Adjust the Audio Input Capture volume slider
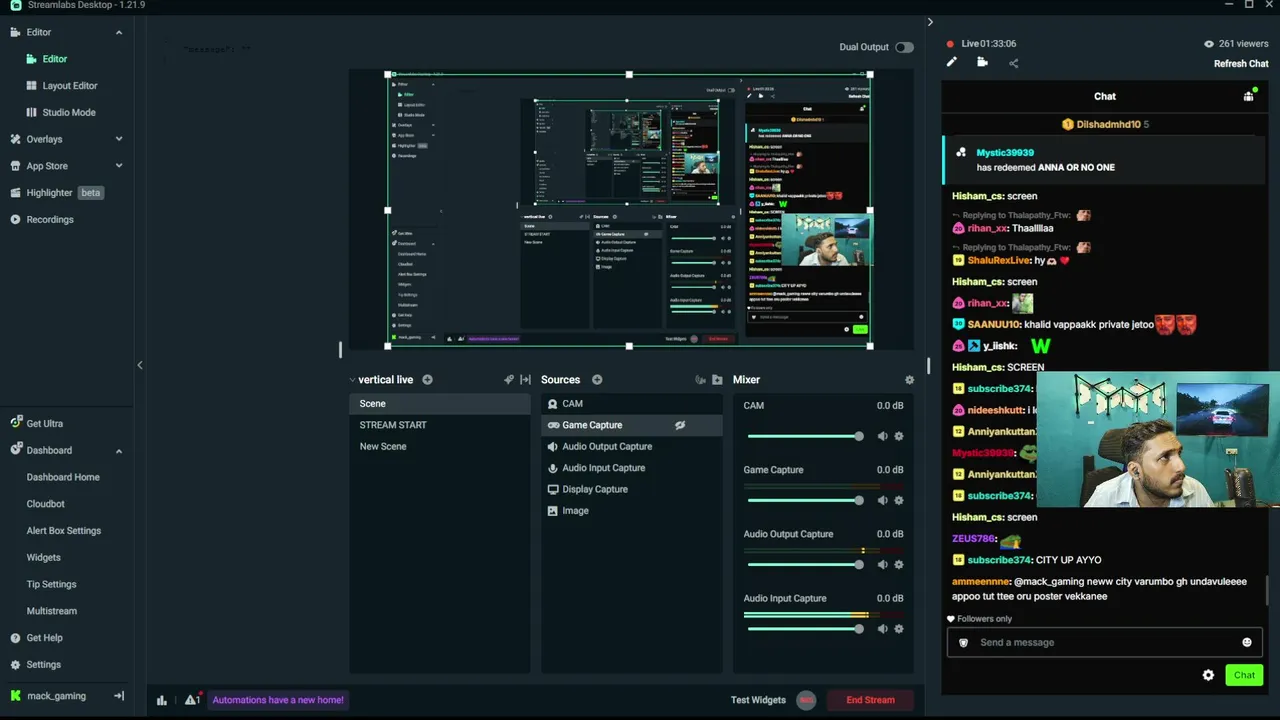Image resolution: width=1280 pixels, height=720 pixels. (805, 629)
